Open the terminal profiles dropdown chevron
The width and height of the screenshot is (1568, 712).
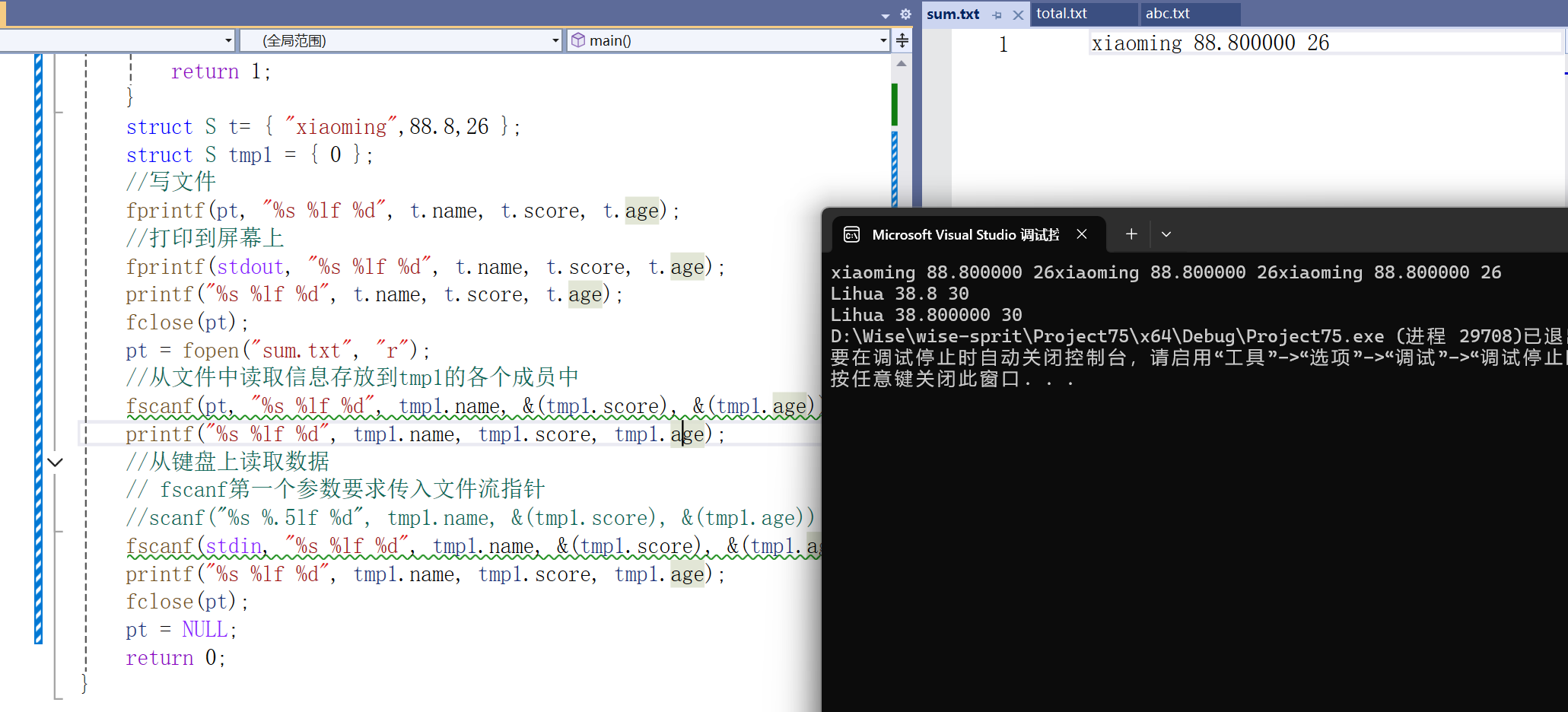1166,234
